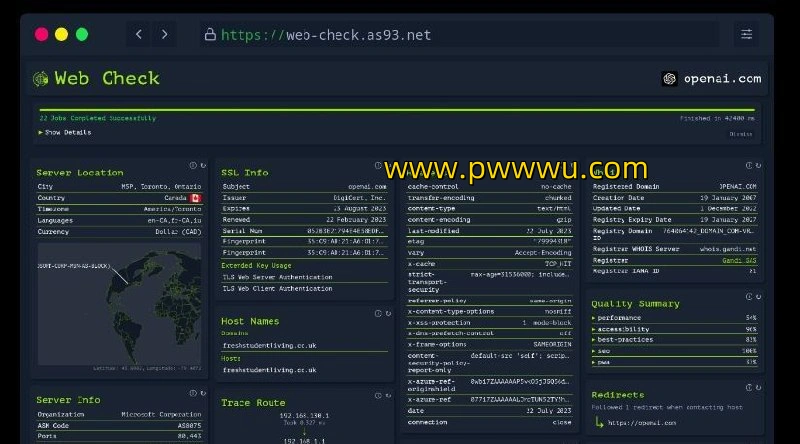Open info icon on Host Names card

pos(378,313)
